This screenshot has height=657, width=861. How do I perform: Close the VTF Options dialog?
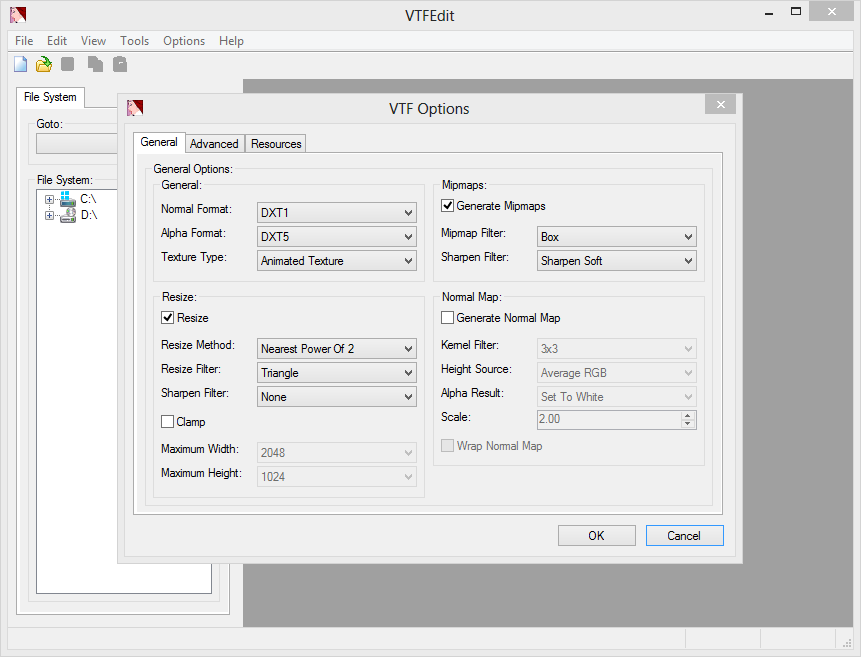point(720,104)
